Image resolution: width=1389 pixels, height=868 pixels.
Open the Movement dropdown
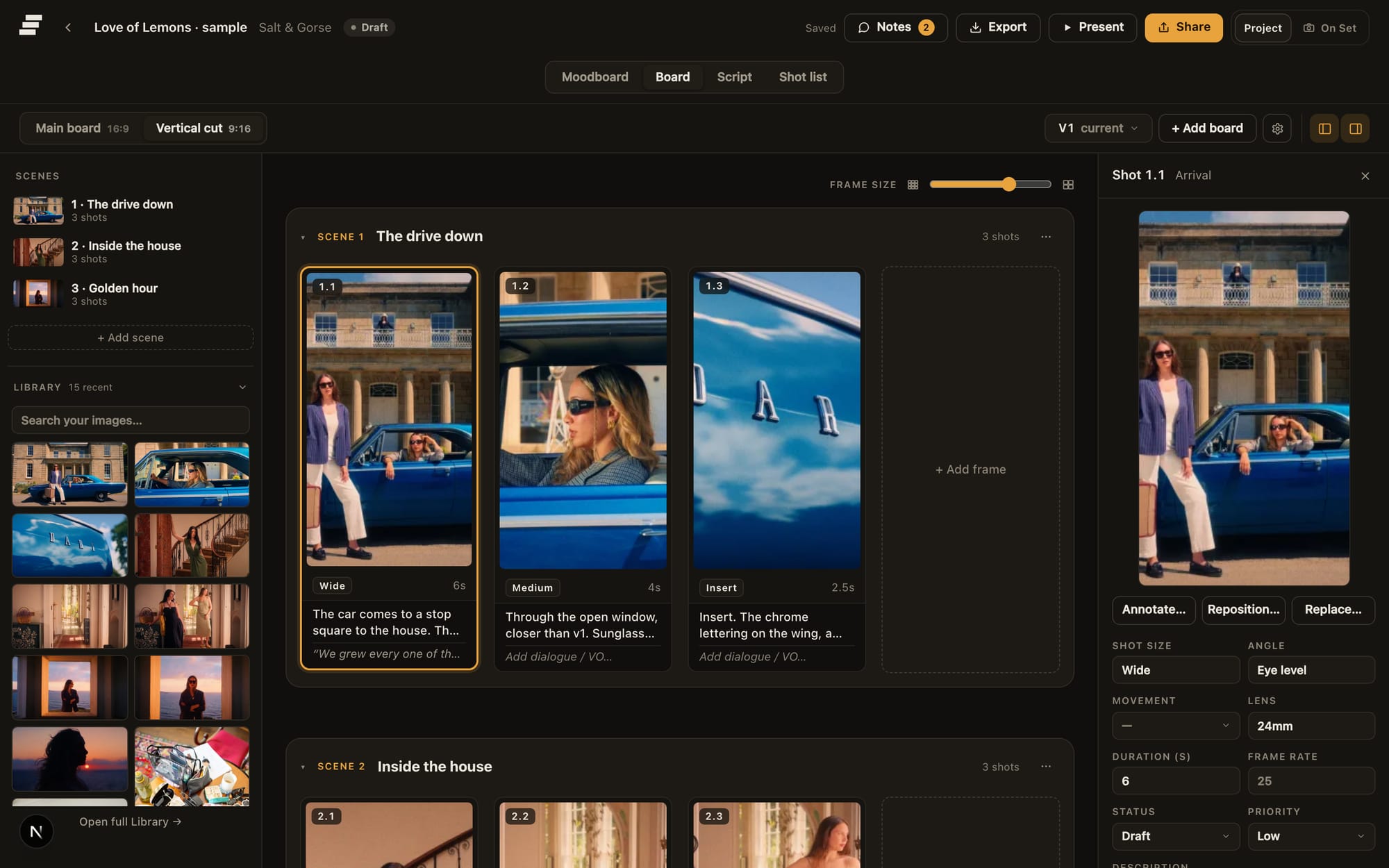(1176, 726)
